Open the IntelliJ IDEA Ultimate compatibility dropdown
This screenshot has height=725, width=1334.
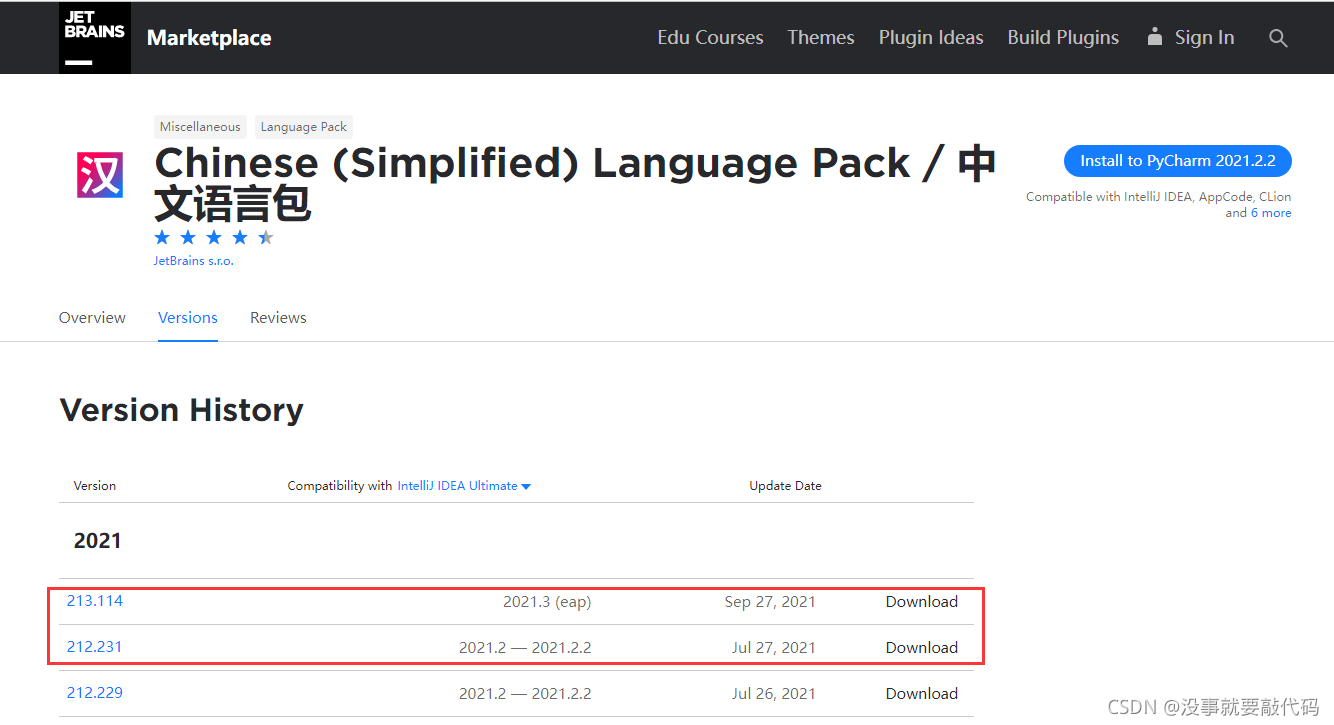point(464,486)
